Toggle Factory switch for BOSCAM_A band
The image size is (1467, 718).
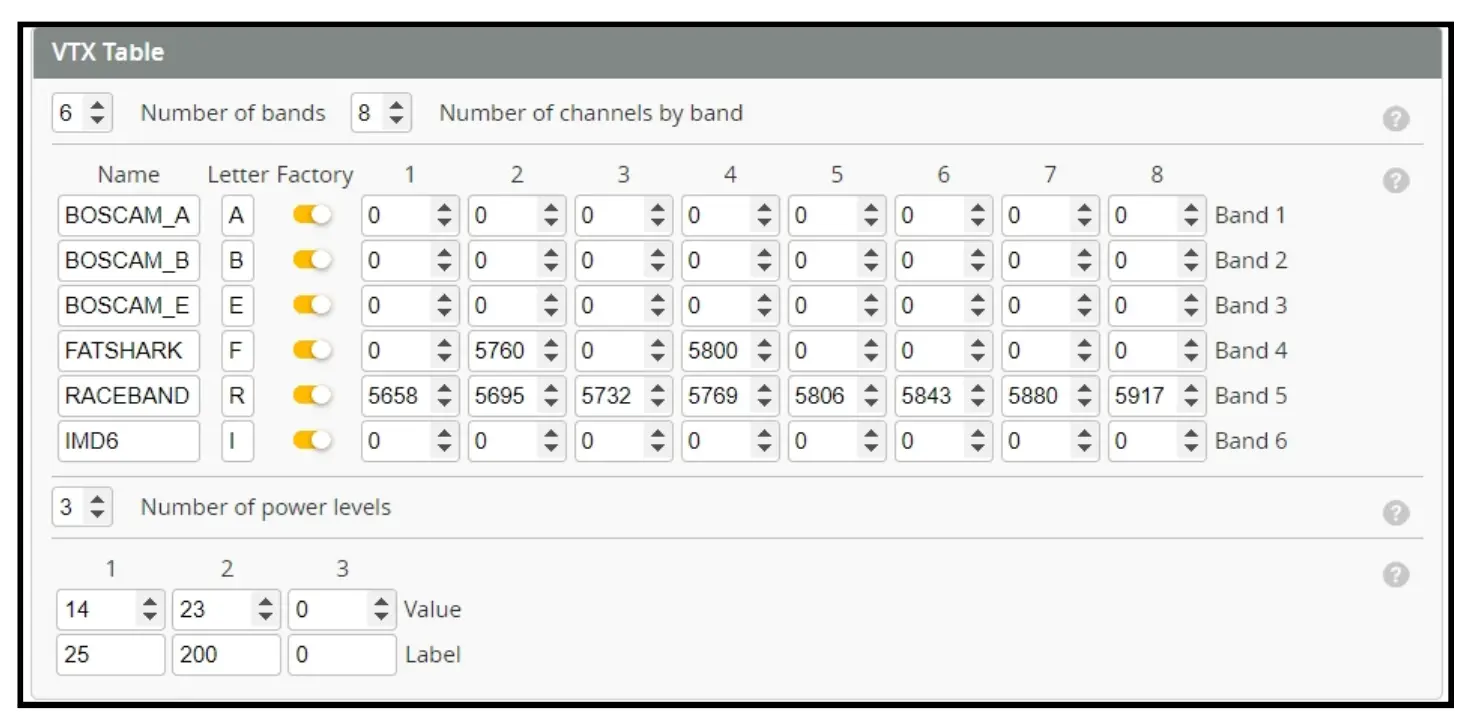[311, 214]
